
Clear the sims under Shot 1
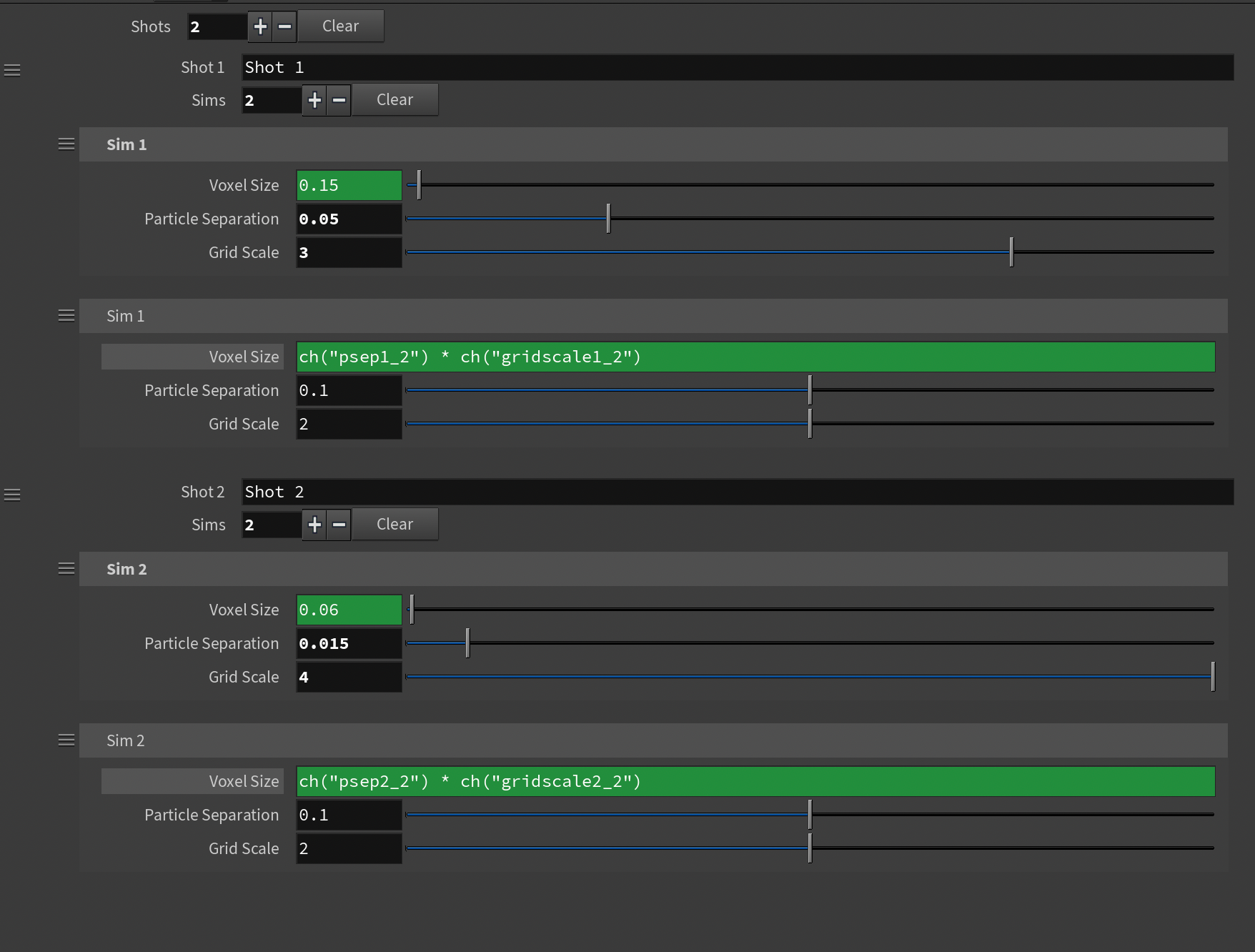[395, 100]
